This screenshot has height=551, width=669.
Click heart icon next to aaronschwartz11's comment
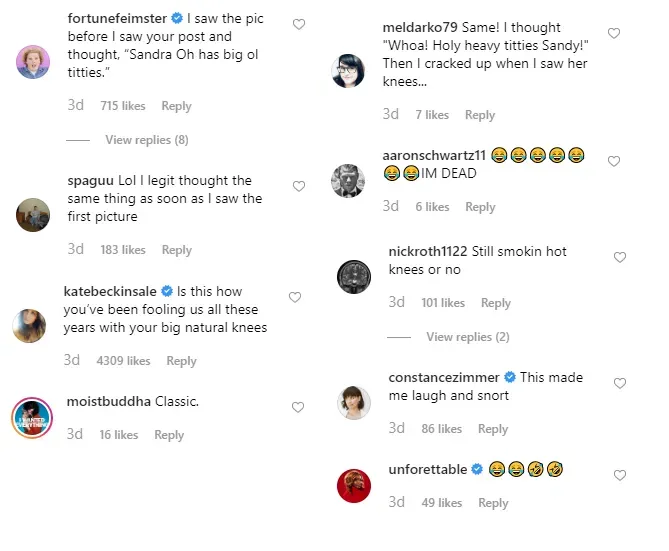(614, 161)
